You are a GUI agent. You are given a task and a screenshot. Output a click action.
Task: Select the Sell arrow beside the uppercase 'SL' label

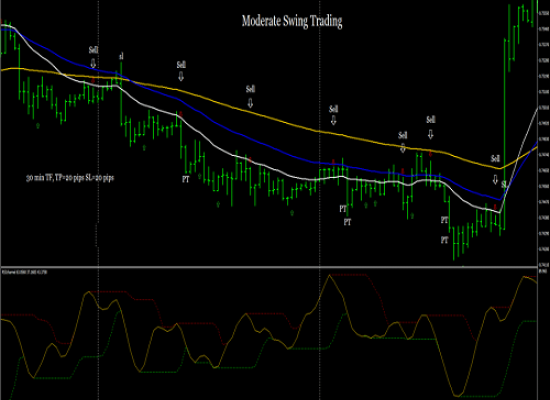click(x=495, y=180)
